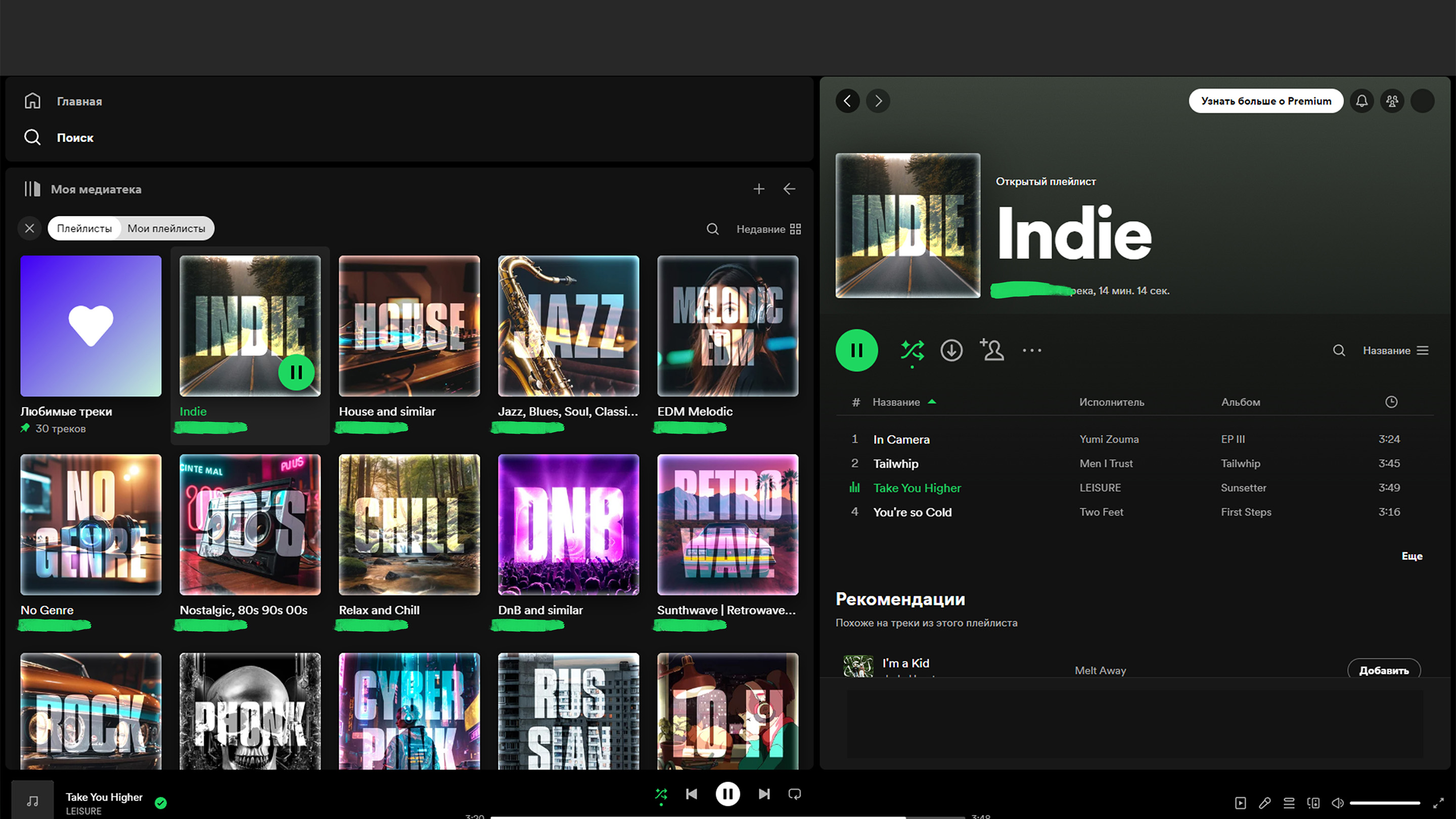Open the play queue icon

1289,803
